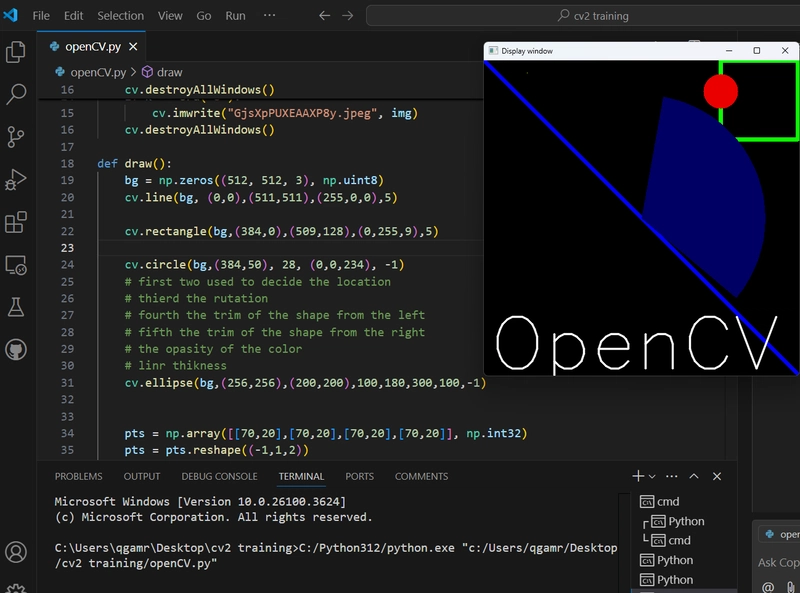This screenshot has width=800, height=593.
Task: Expand the hidden menus ellipsis
Action: (x=269, y=16)
